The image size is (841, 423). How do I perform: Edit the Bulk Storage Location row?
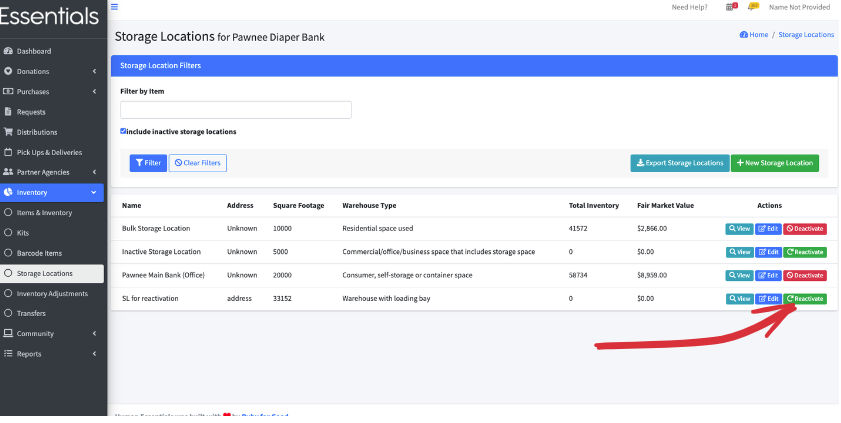click(x=769, y=229)
